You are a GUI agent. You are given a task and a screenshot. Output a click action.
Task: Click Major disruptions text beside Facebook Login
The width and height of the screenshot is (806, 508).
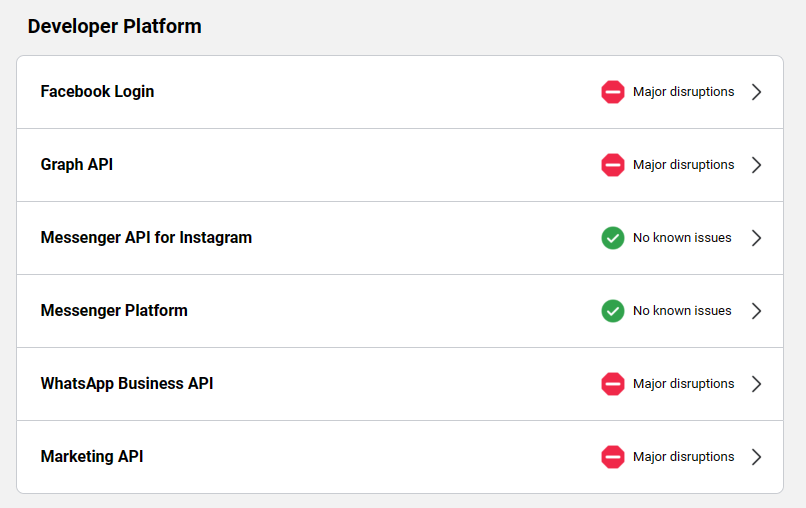[683, 92]
